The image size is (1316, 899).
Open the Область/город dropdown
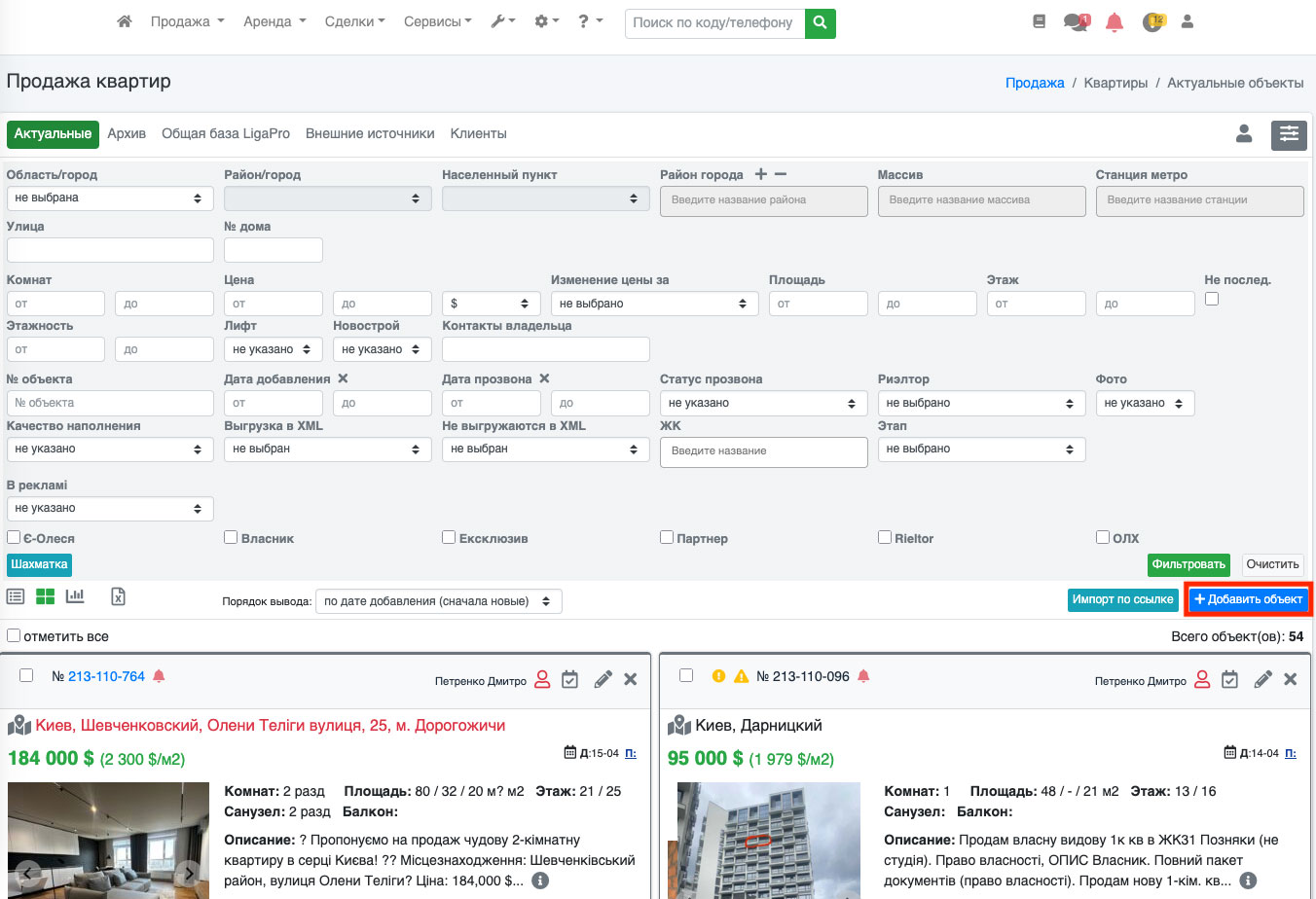pyautogui.click(x=109, y=198)
